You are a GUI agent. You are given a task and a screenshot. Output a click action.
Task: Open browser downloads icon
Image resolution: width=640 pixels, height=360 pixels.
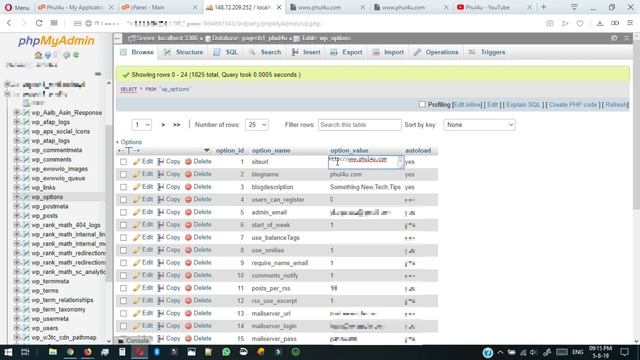coord(600,23)
